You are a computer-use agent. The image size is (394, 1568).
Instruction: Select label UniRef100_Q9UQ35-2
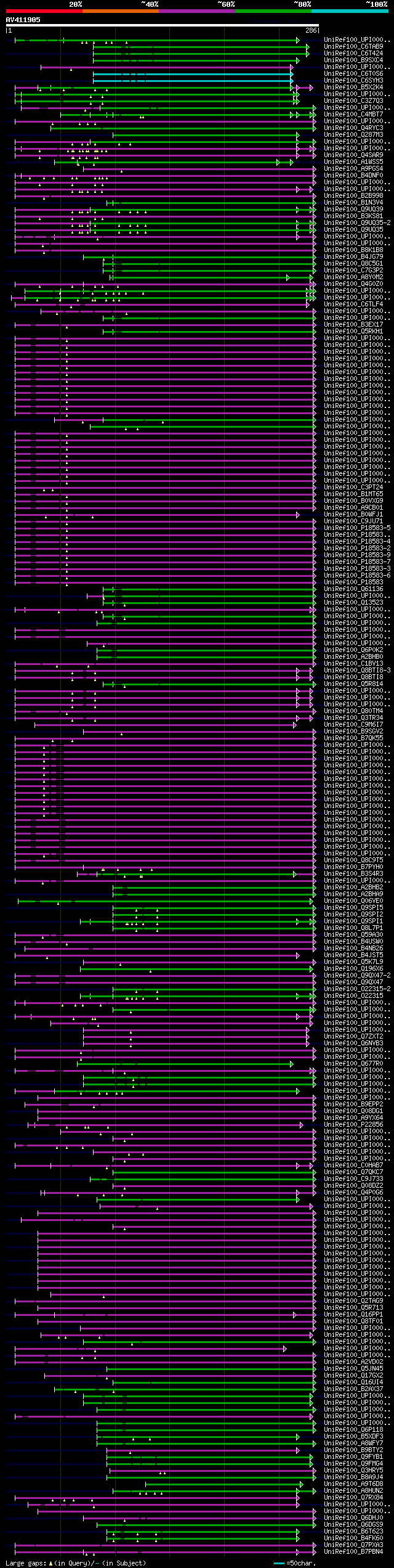(x=357, y=223)
